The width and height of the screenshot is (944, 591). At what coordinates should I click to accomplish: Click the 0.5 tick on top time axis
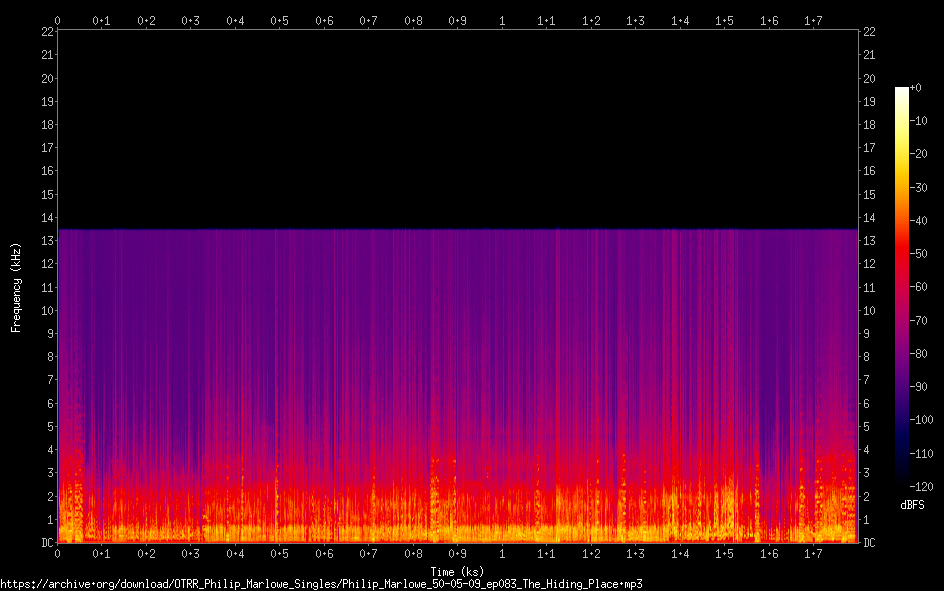pos(279,20)
